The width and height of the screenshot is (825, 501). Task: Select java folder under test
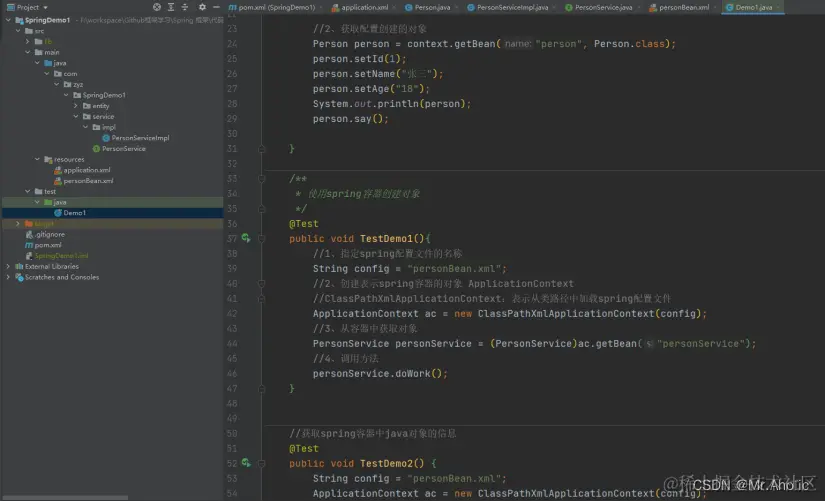coord(59,202)
